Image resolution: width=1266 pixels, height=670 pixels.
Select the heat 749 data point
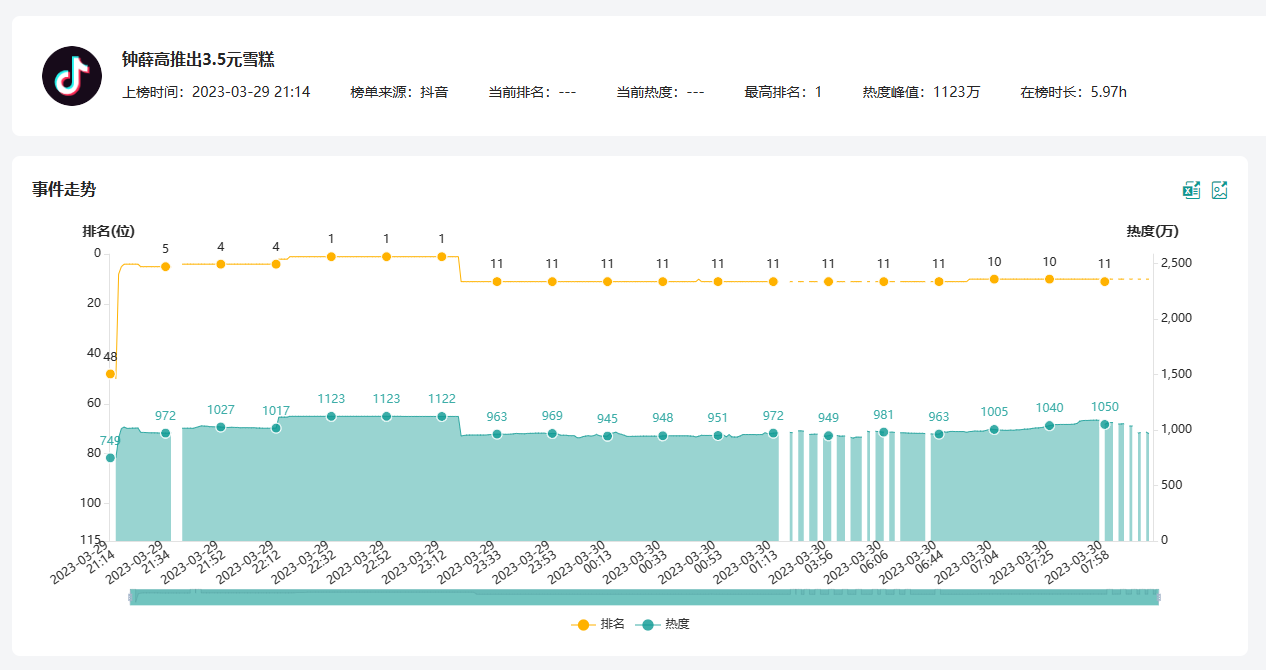click(x=110, y=458)
